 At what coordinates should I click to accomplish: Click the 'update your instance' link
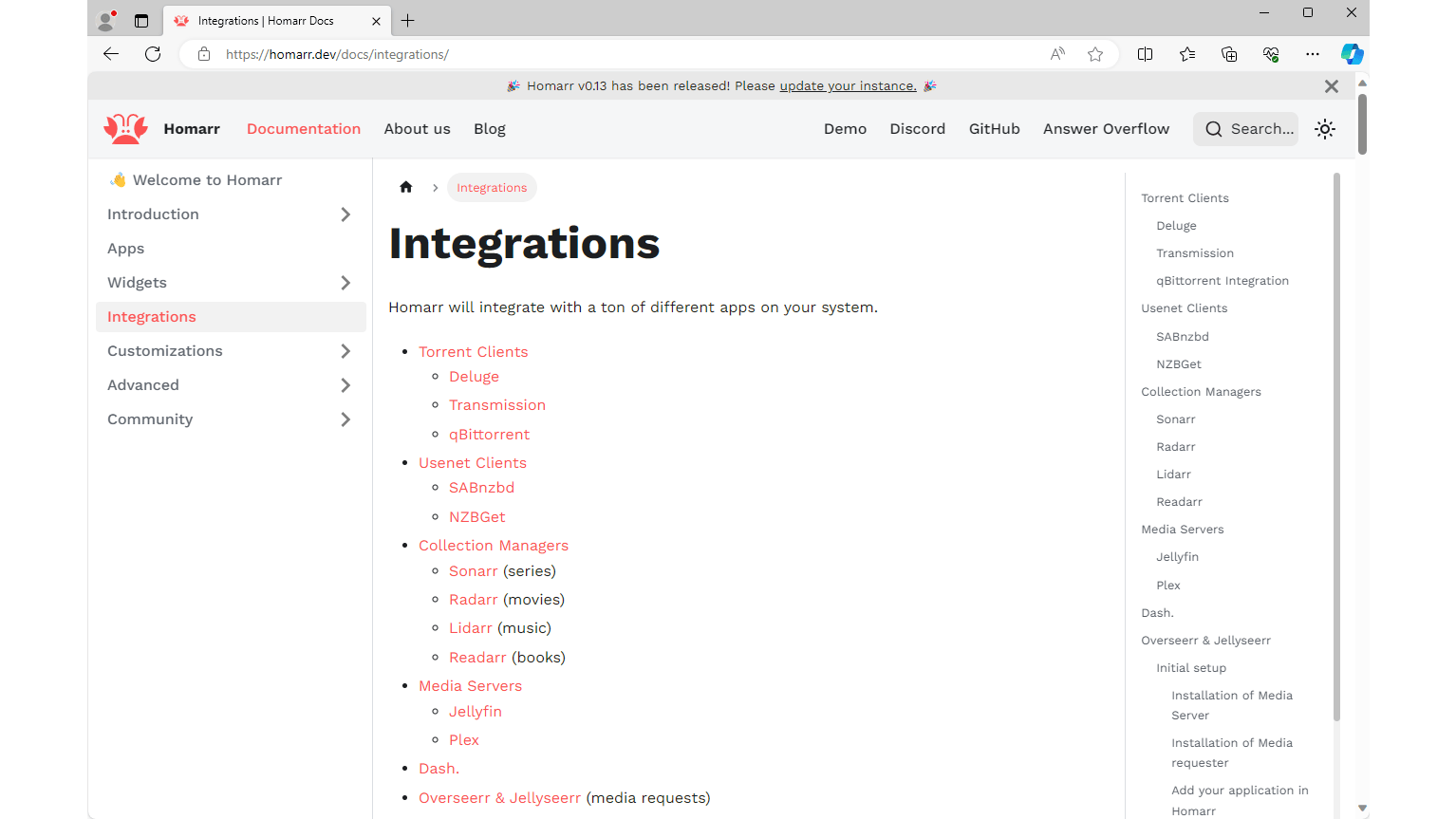(849, 86)
